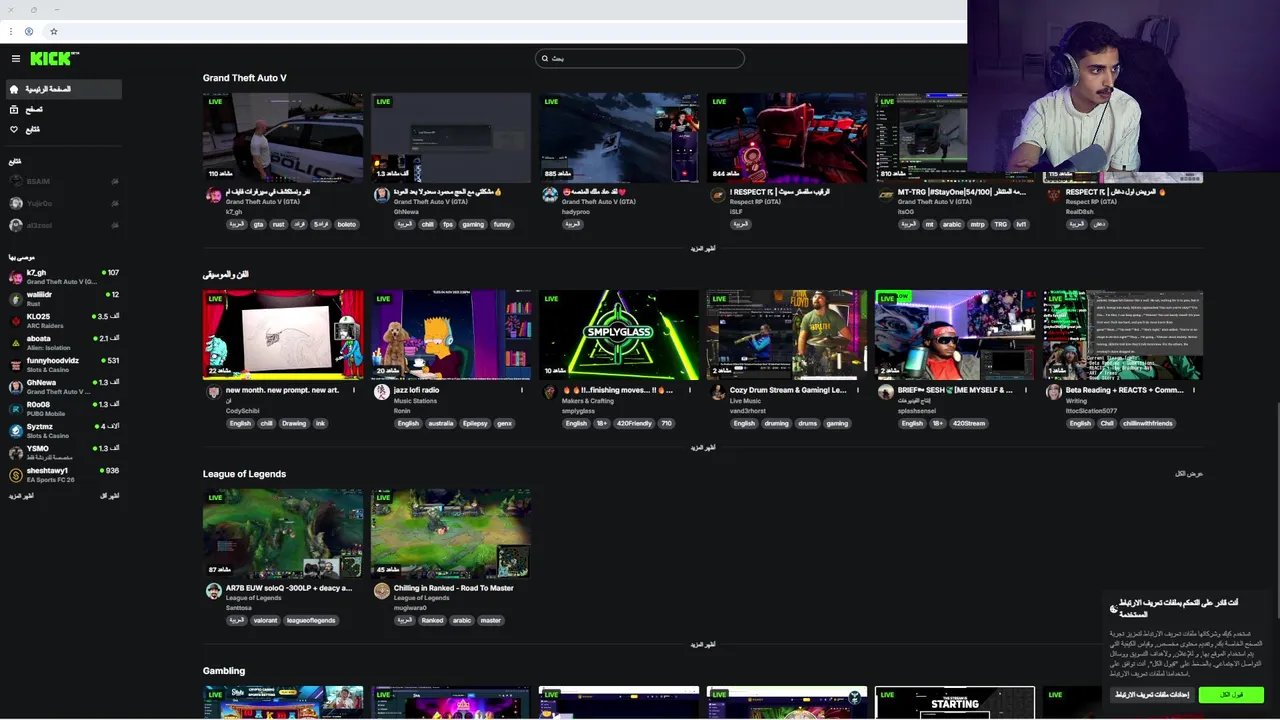
Task: Click ItsOG streamer avatar
Action: [x=885, y=195]
